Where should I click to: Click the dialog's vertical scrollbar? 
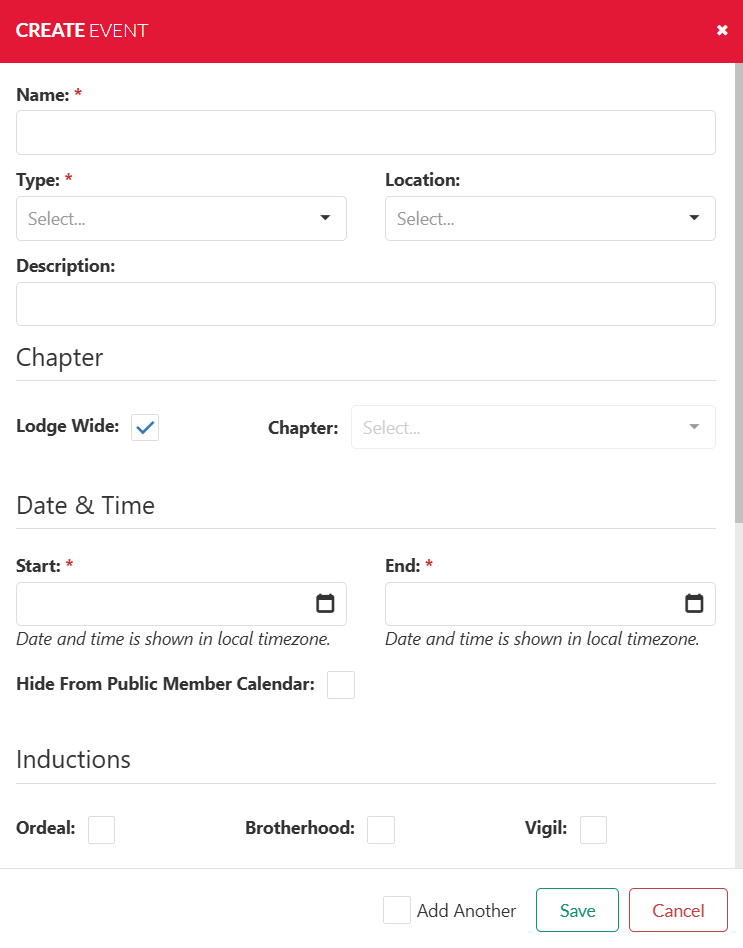tap(738, 300)
